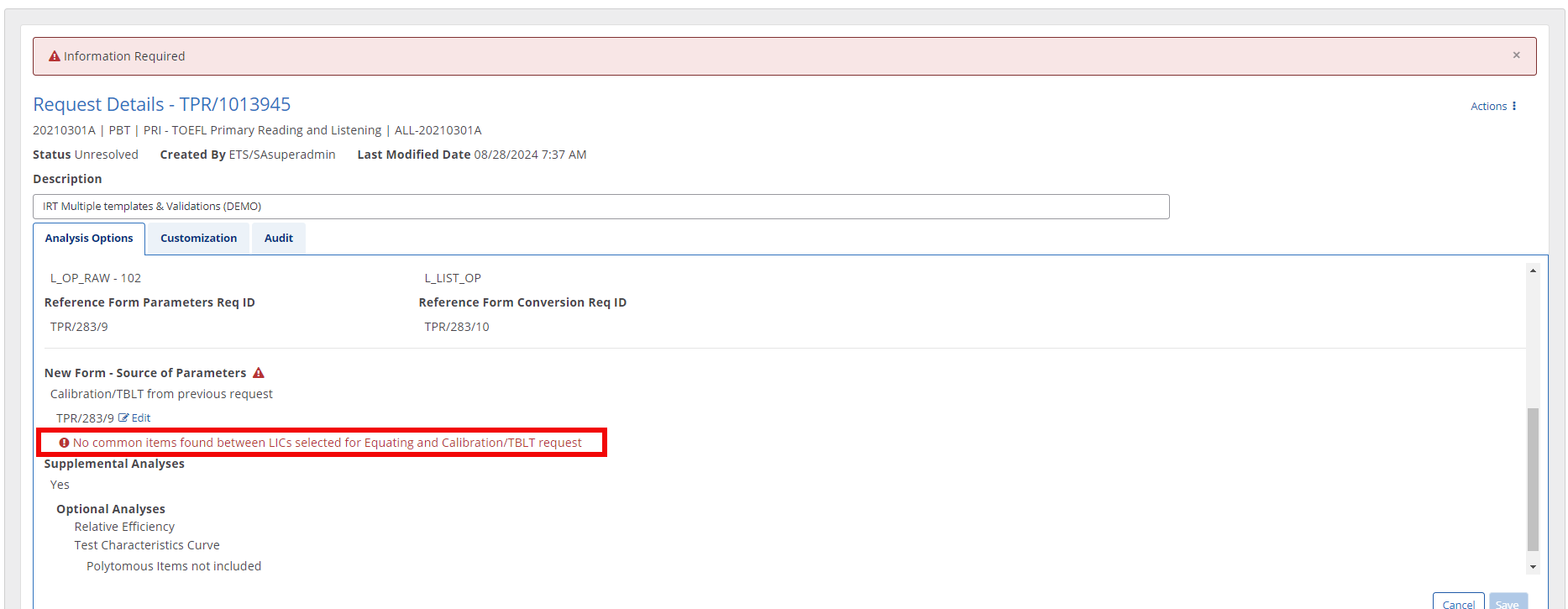The height and width of the screenshot is (609, 1568).
Task: Click the pencil edit icon beside Edit
Action: click(x=123, y=418)
